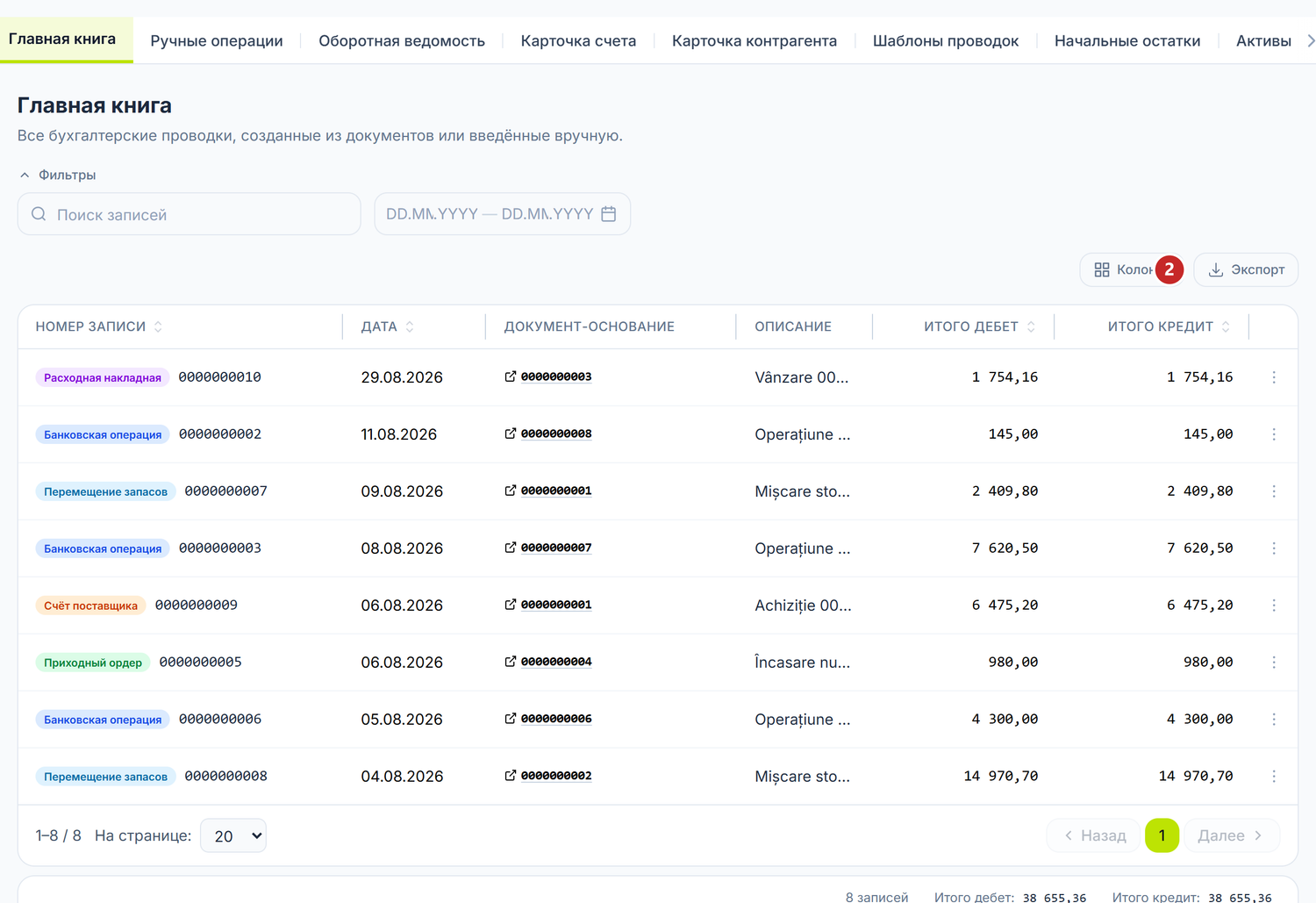Image resolution: width=1316 pixels, height=903 pixels.
Task: Switch to Оборотная ведомость tab
Action: click(x=402, y=40)
